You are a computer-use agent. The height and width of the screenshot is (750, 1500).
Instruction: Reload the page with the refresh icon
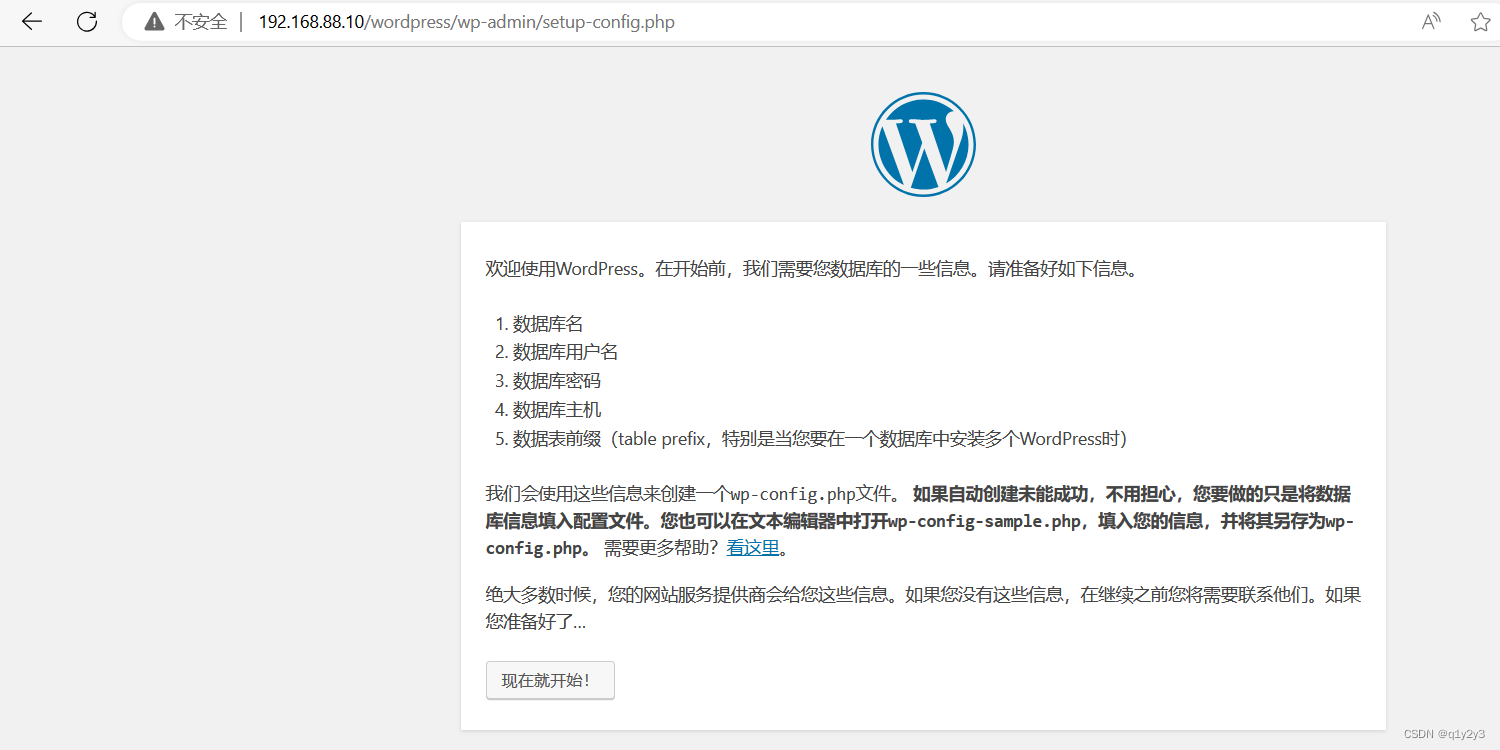pos(87,22)
